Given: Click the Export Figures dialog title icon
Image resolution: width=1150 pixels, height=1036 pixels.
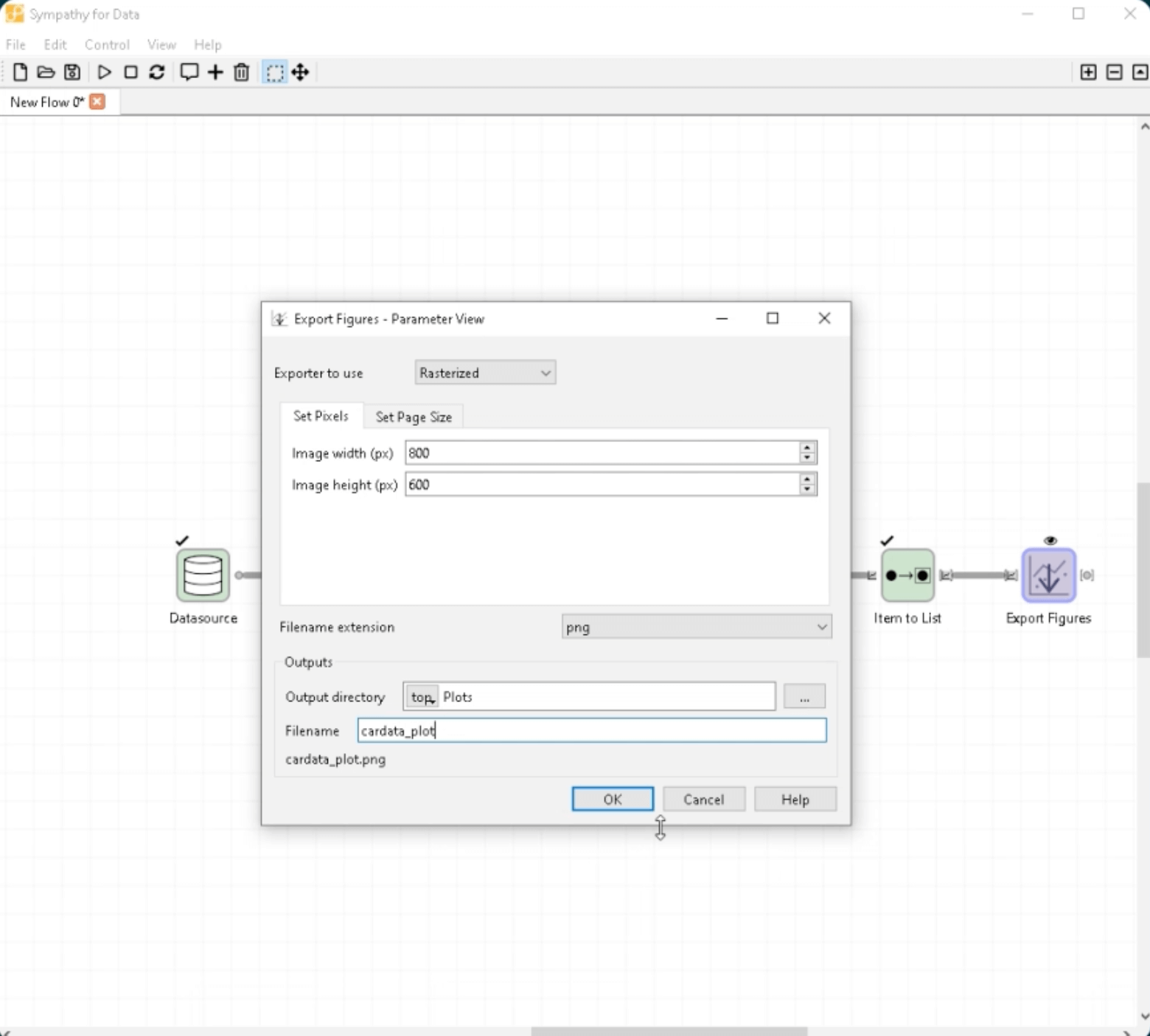Looking at the screenshot, I should (x=279, y=319).
